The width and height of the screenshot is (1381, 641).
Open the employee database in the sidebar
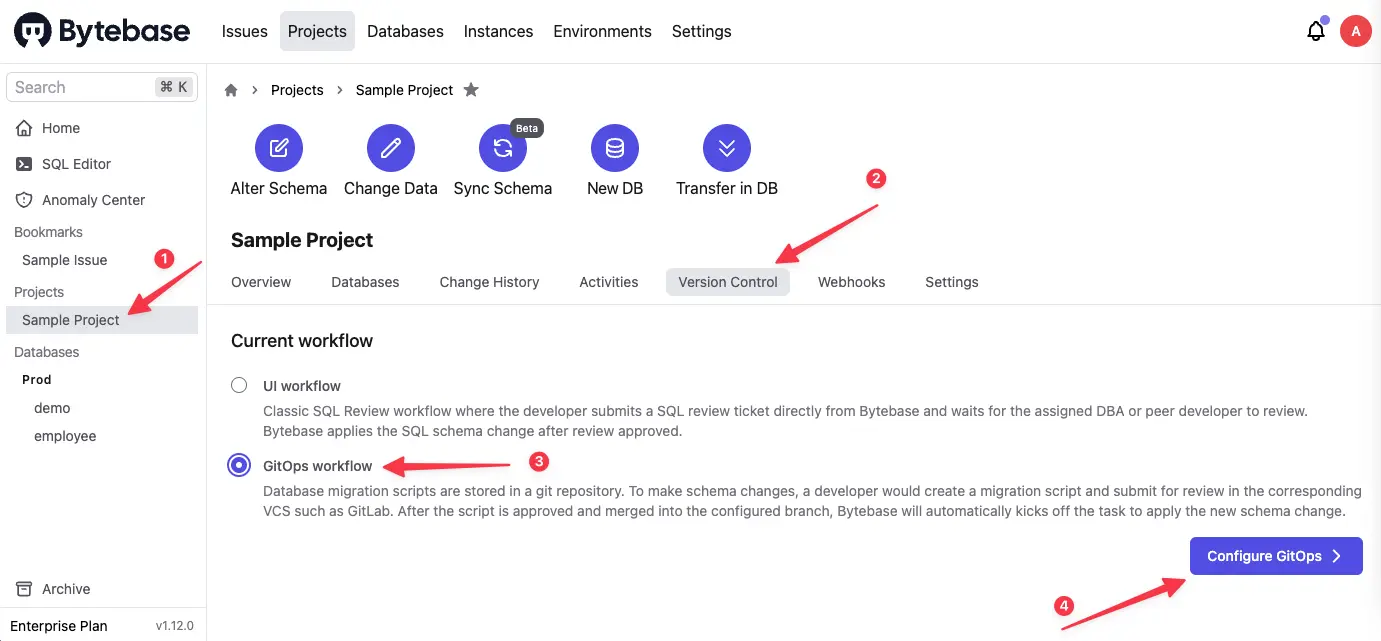tap(65, 436)
